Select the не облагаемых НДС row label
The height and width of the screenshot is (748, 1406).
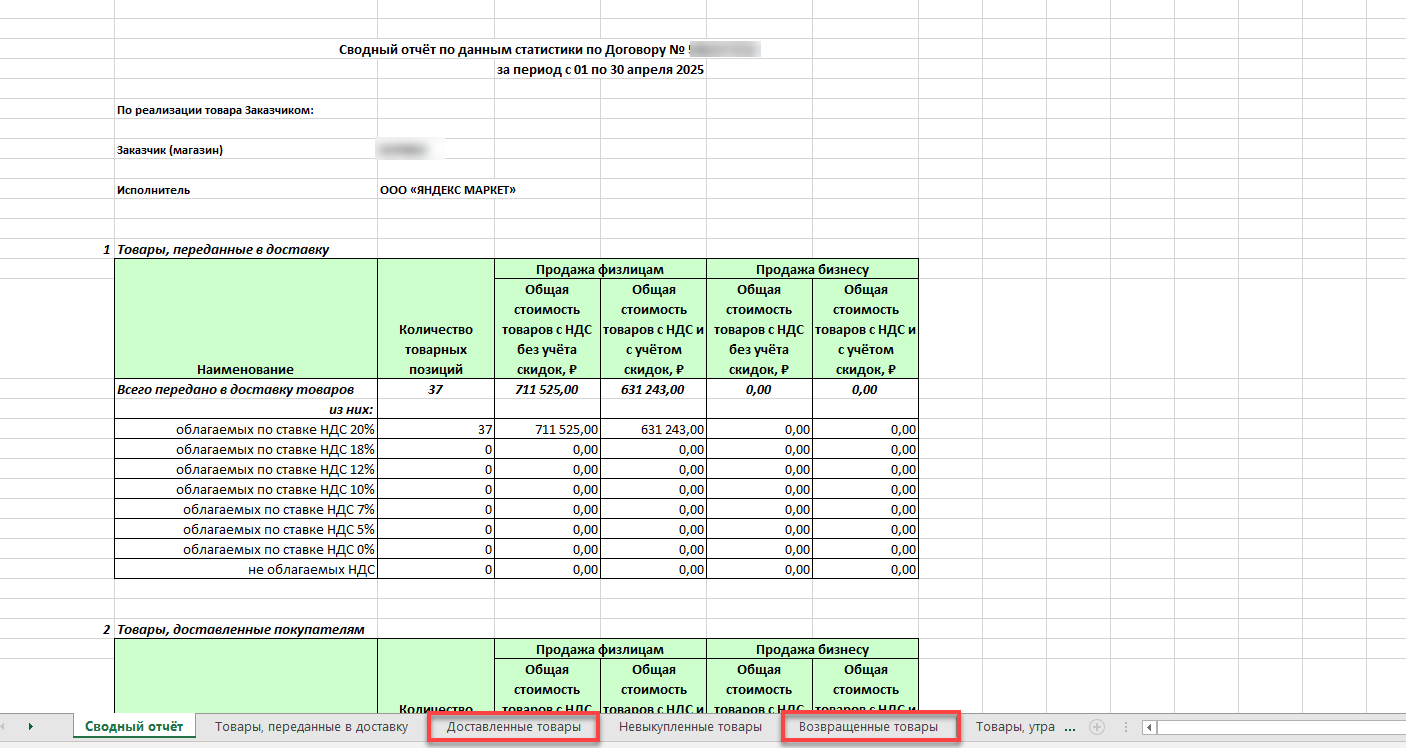[x=246, y=569]
